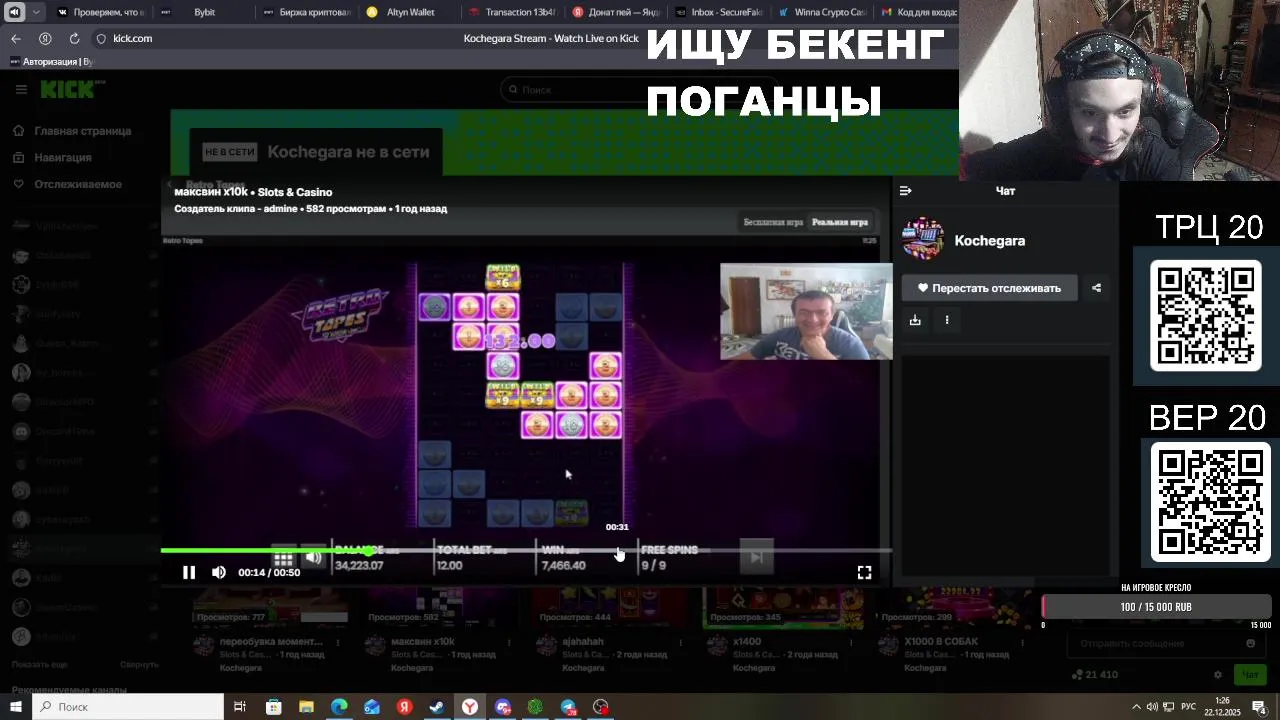Screen dimensions: 1280x720
Task: Collapse the chat panel with the toggle icon
Action: click(906, 190)
